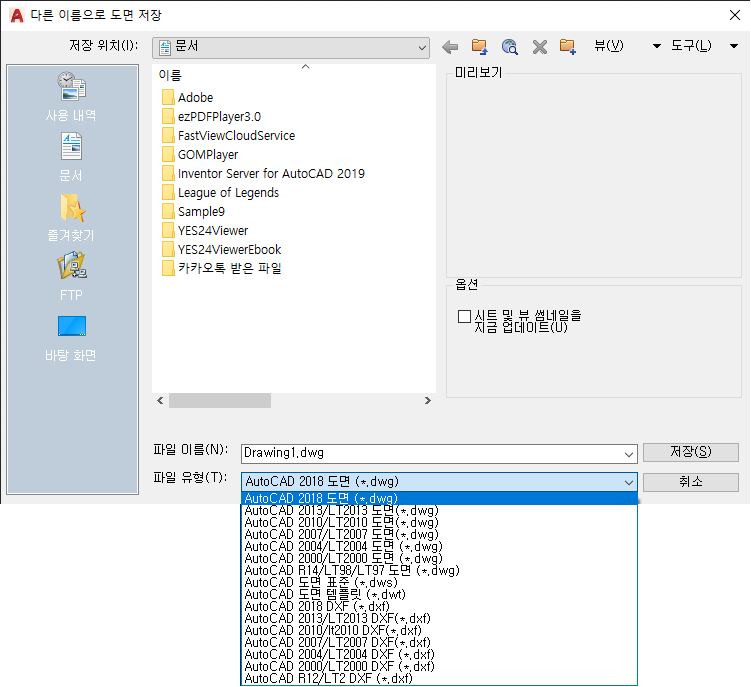Choose AutoCAD 2004/LT2004 도면 (*.dwg)
The height and width of the screenshot is (687, 751).
point(439,546)
